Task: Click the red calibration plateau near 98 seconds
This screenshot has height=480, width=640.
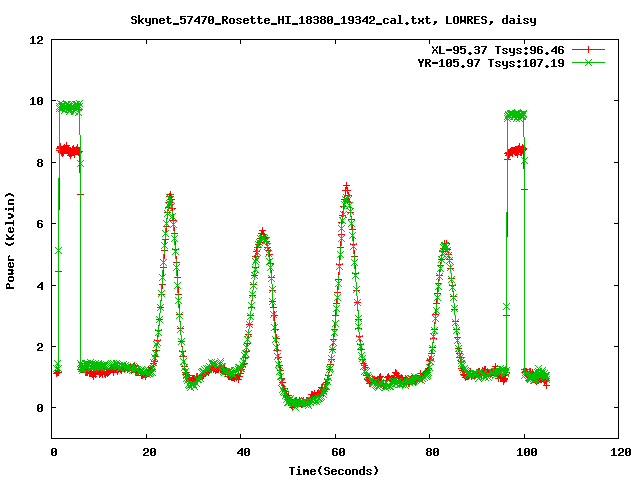Action: click(x=516, y=152)
